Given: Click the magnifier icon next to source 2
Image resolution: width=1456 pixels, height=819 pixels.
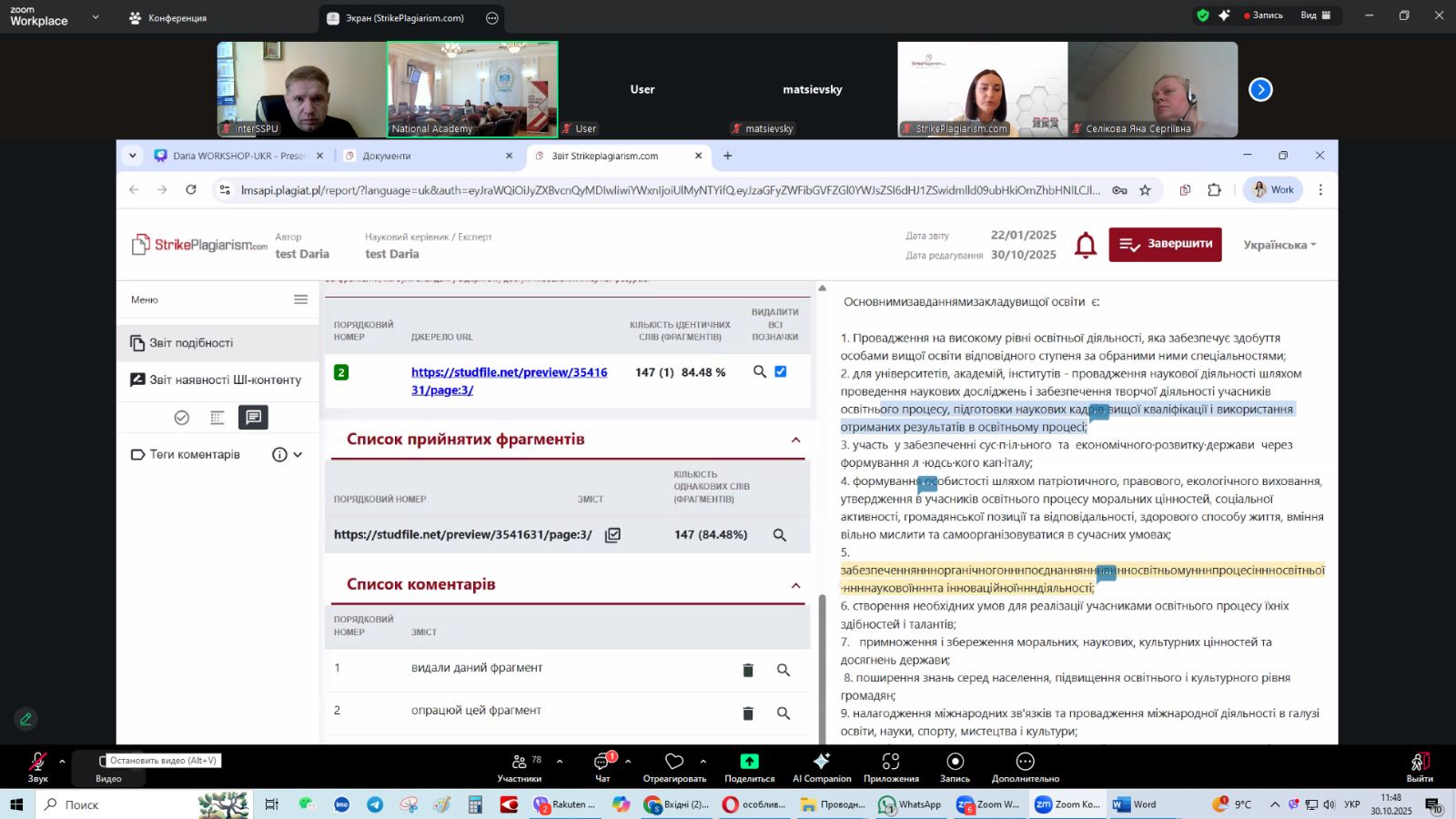Looking at the screenshot, I should click(x=760, y=372).
